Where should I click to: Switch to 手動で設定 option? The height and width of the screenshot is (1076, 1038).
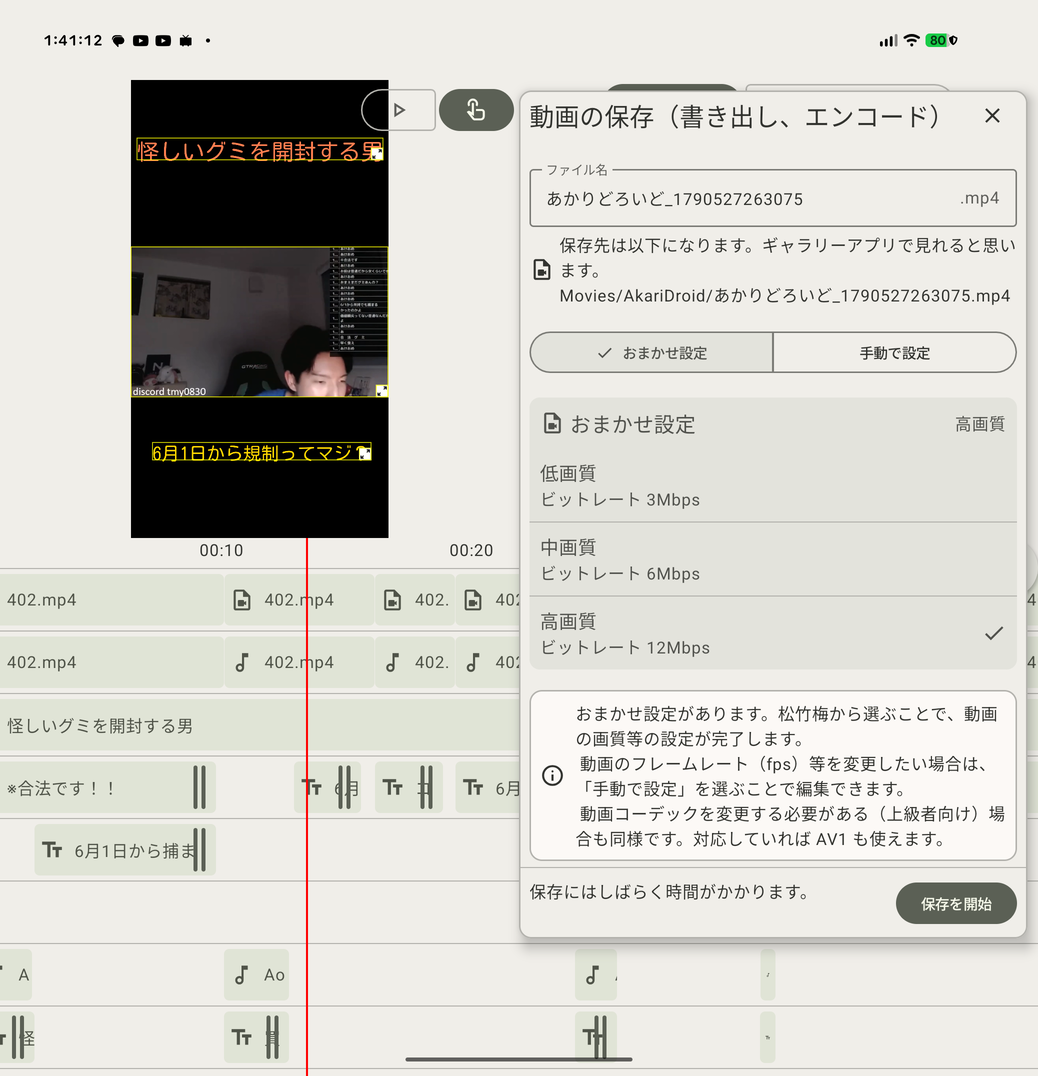click(x=894, y=353)
